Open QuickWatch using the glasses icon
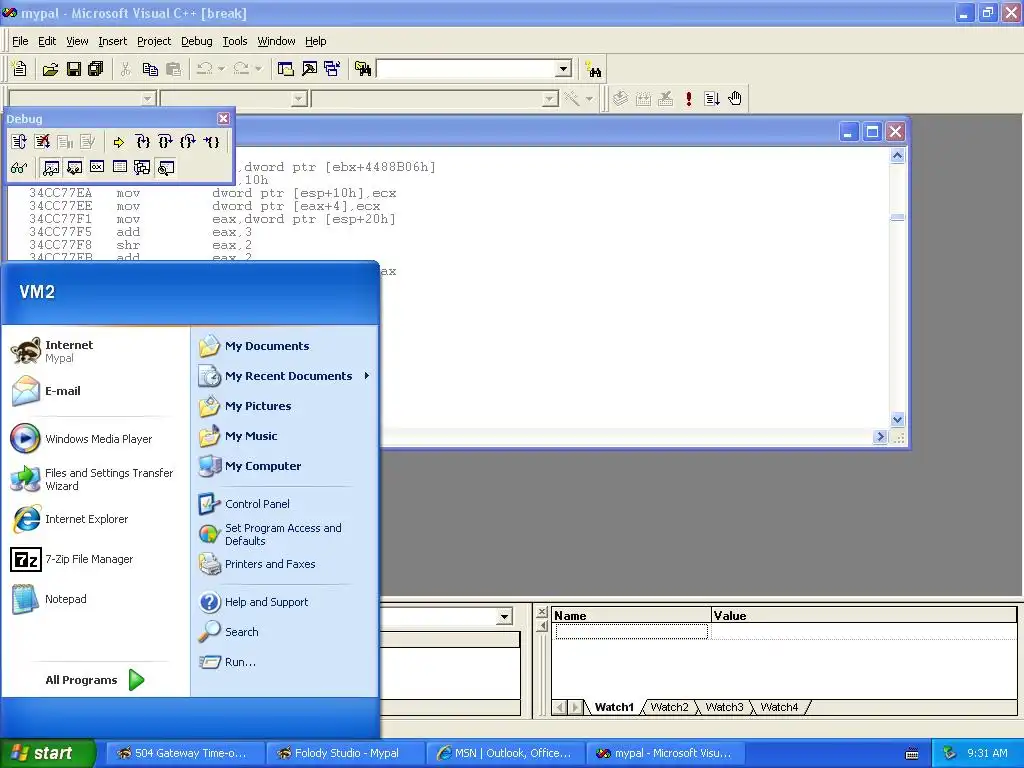 click(x=19, y=168)
